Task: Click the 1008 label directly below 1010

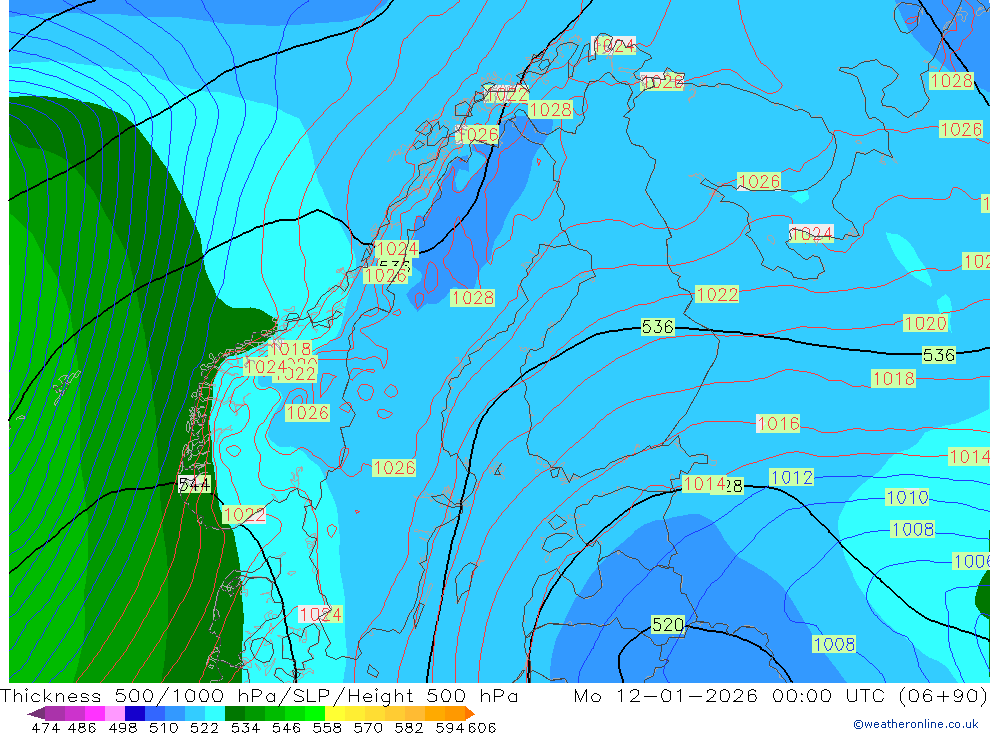Action: tap(913, 529)
